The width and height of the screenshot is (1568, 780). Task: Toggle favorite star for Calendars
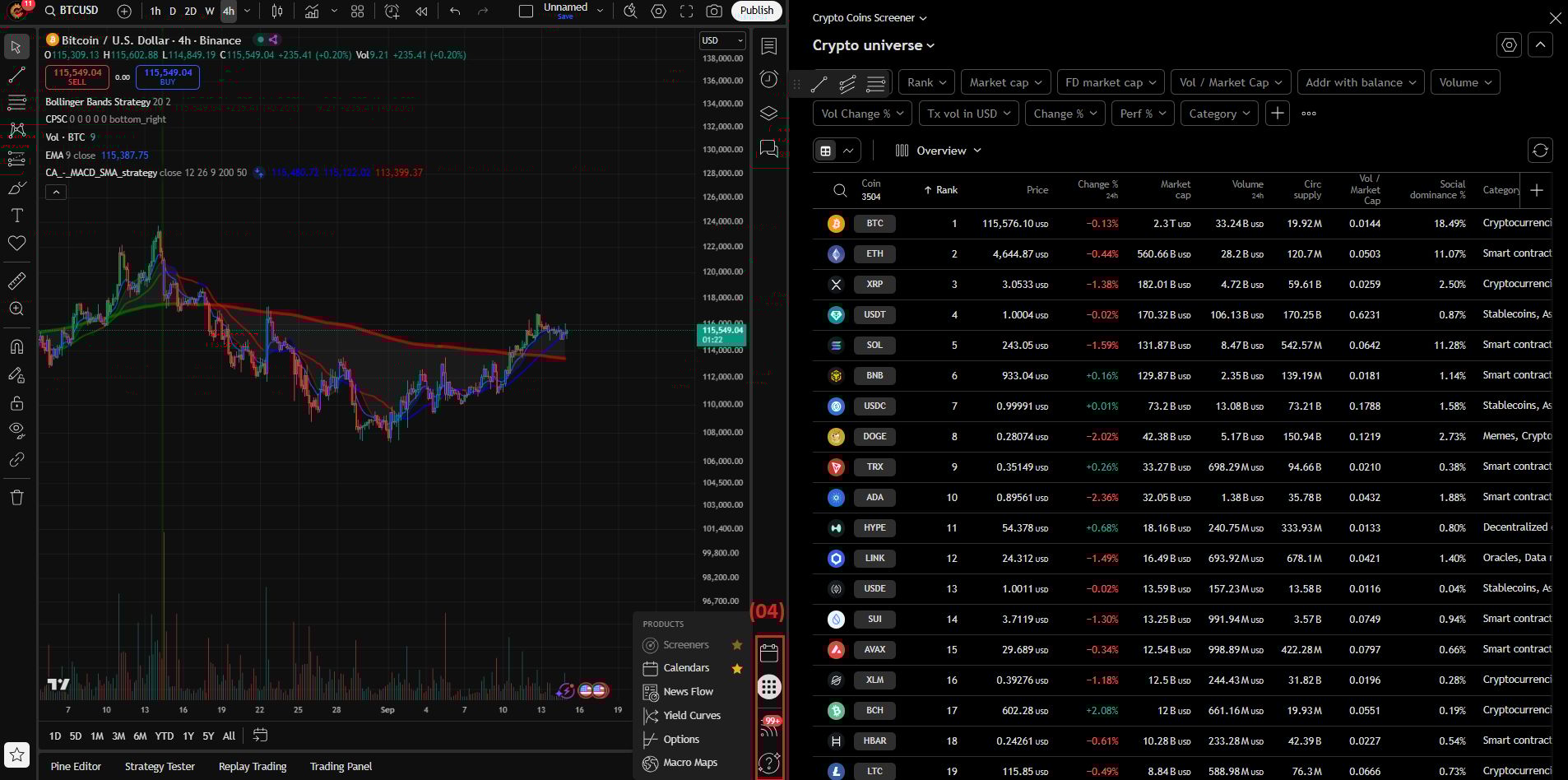tap(737, 668)
